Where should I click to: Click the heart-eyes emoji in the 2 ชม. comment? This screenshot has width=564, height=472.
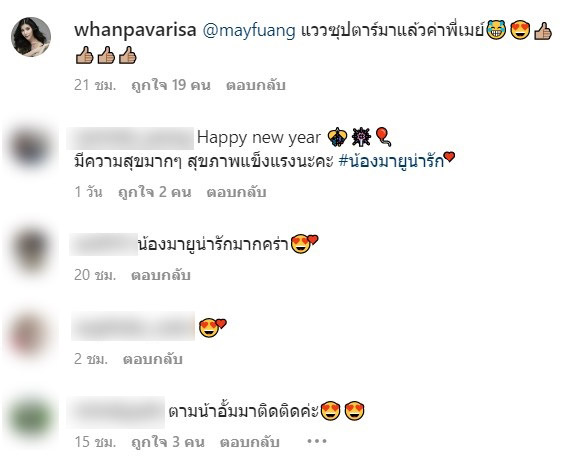(212, 328)
